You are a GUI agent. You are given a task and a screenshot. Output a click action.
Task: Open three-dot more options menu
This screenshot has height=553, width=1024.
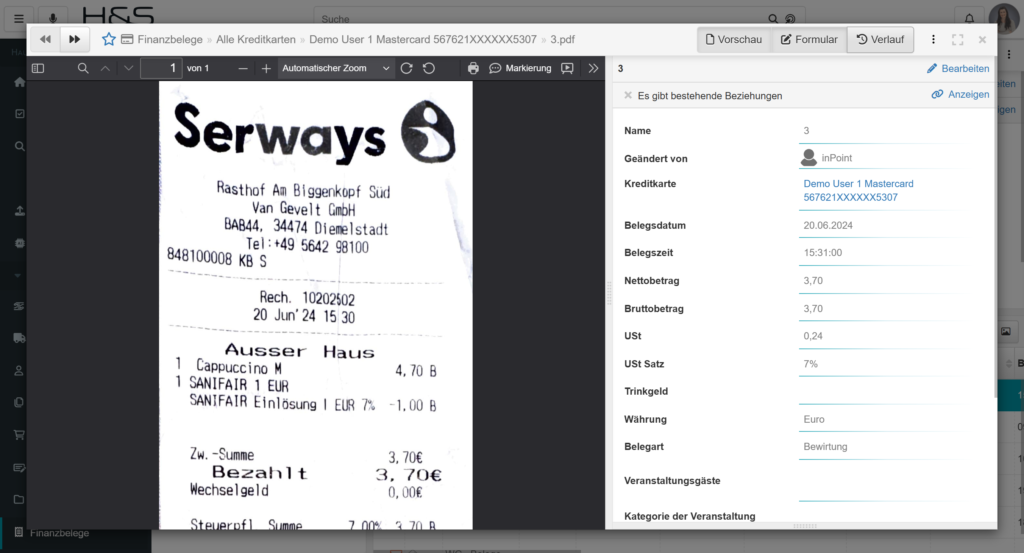click(933, 40)
